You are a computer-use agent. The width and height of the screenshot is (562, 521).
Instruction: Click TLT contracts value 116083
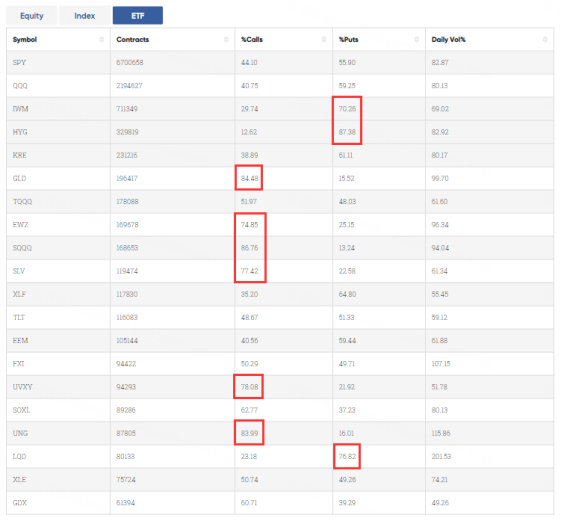pyautogui.click(x=127, y=317)
